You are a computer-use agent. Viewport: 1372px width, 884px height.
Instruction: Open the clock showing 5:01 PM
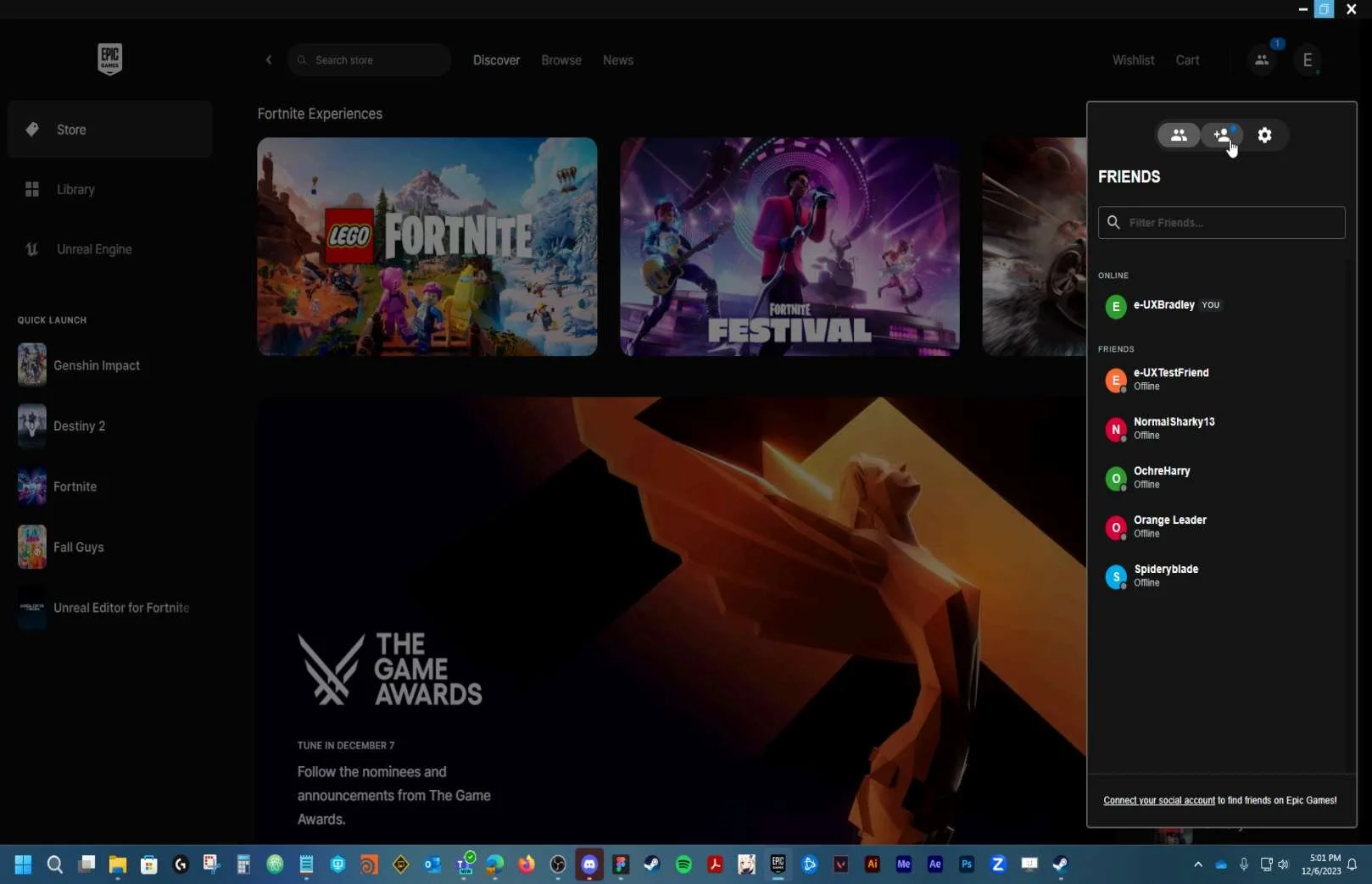pyautogui.click(x=1321, y=865)
